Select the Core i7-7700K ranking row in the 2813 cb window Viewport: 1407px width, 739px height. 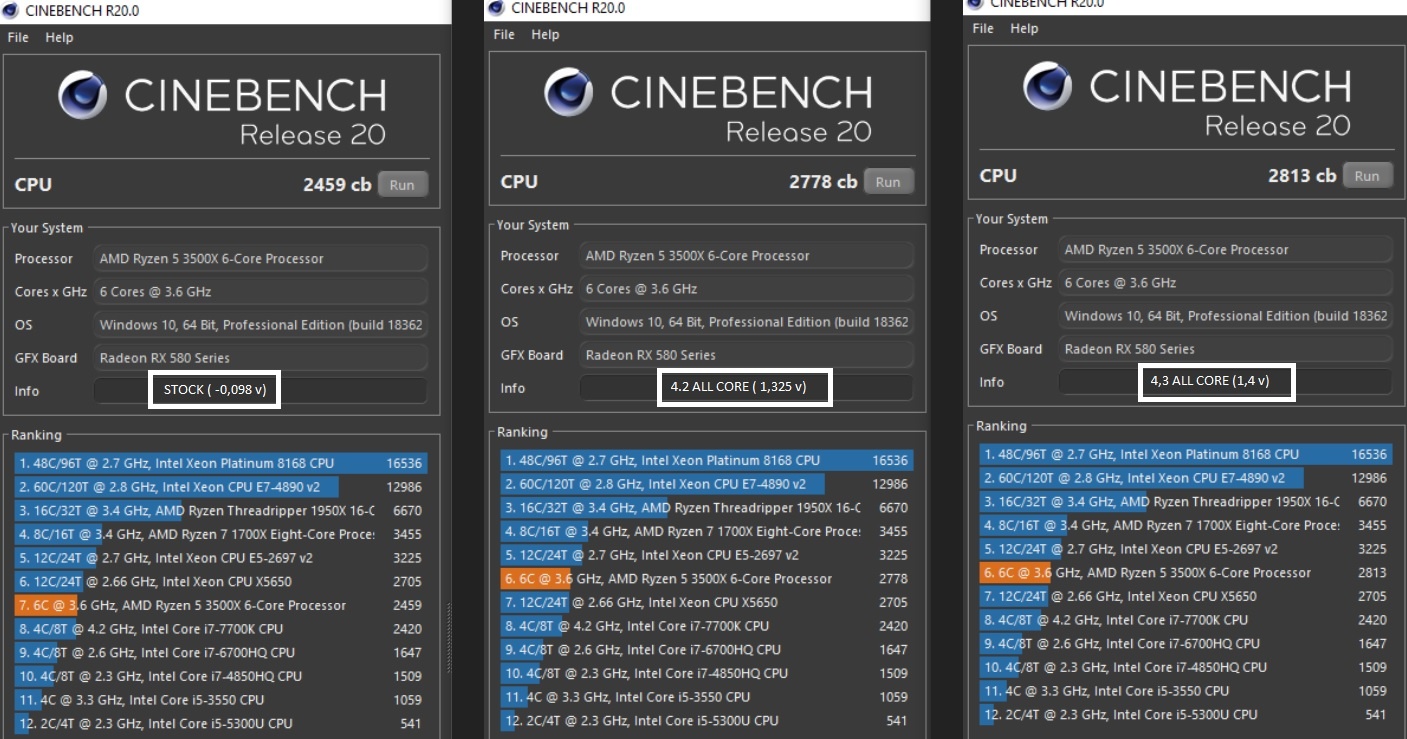pyautogui.click(x=1185, y=620)
